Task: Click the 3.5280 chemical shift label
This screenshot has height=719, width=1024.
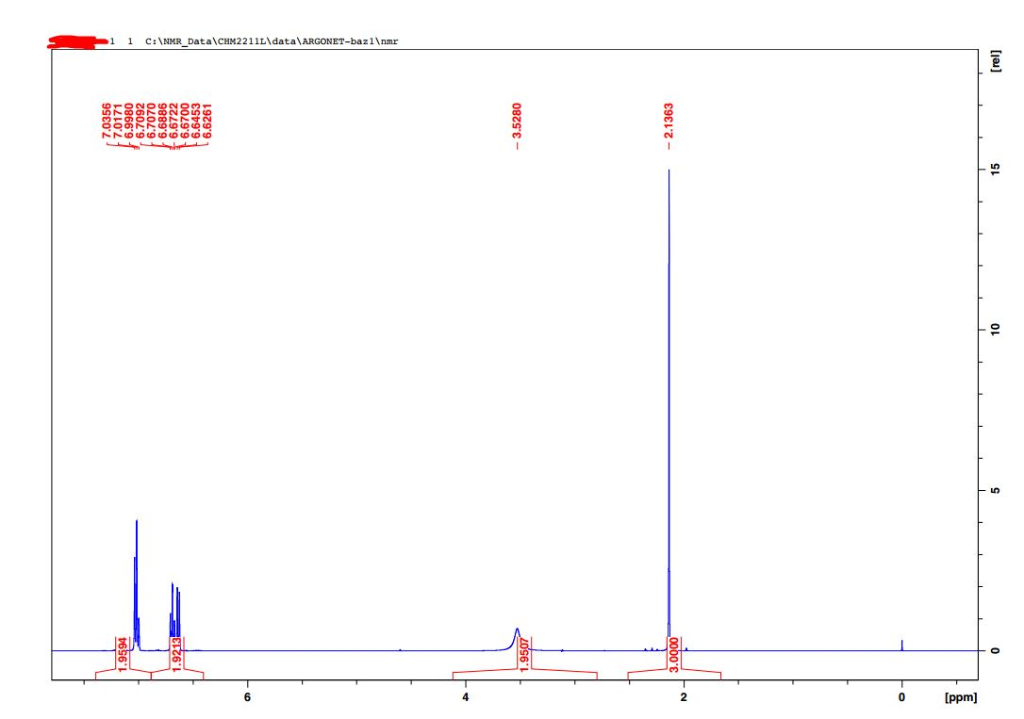Action: (517, 120)
